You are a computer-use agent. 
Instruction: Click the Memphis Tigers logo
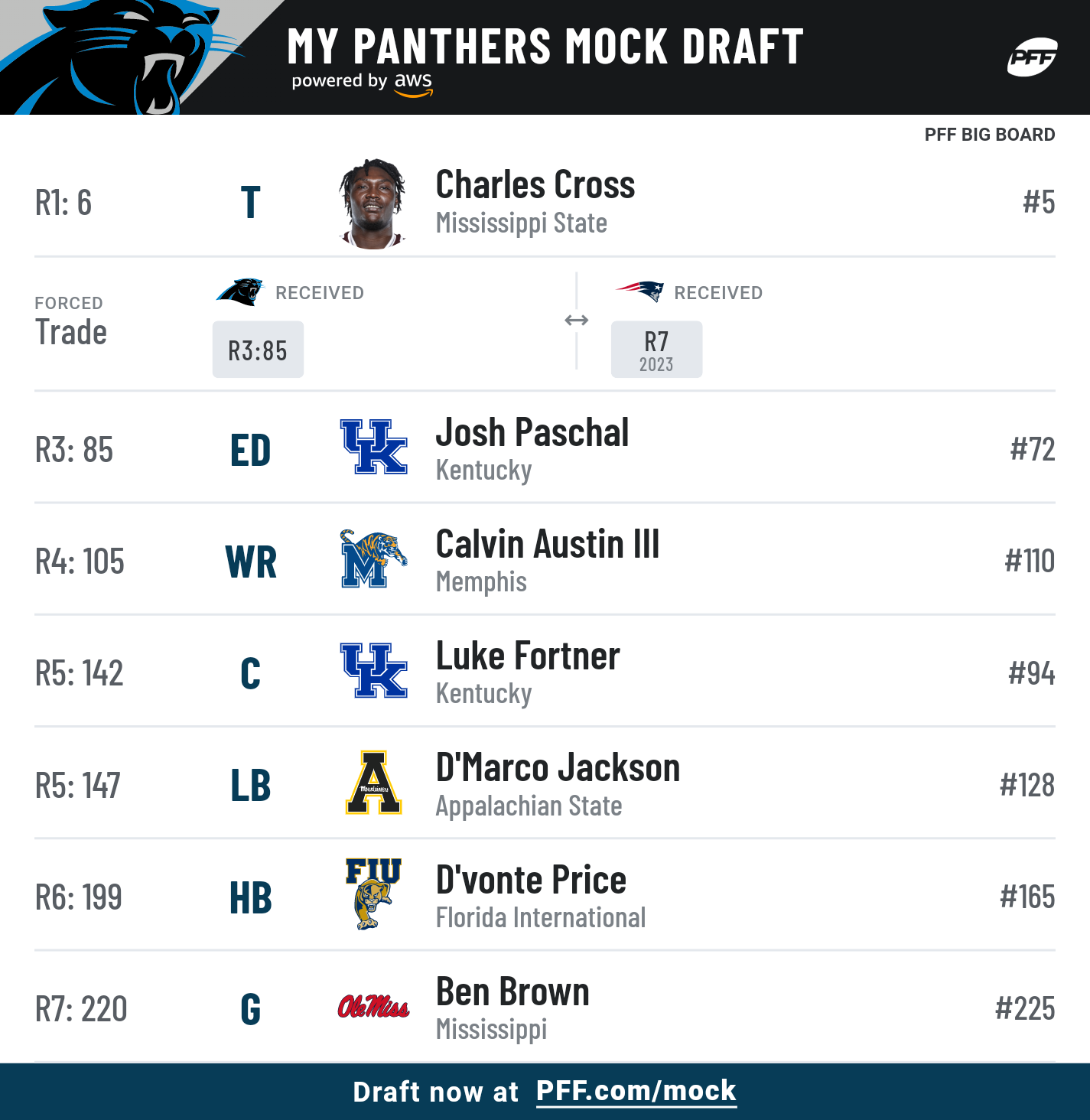[x=373, y=558]
